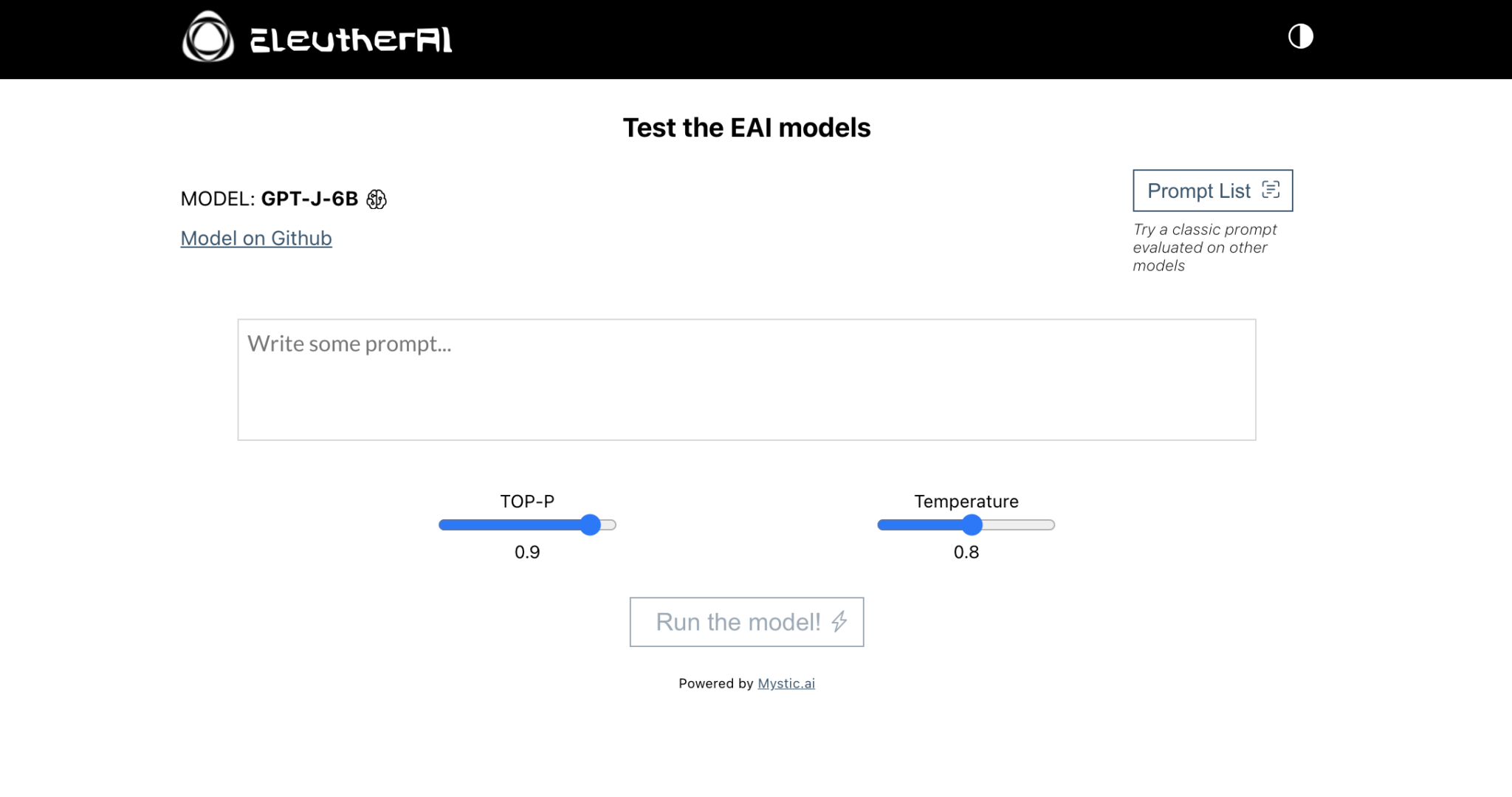This screenshot has width=1512, height=797.
Task: Click the EleutherAI circular logo icon
Action: pyautogui.click(x=207, y=37)
